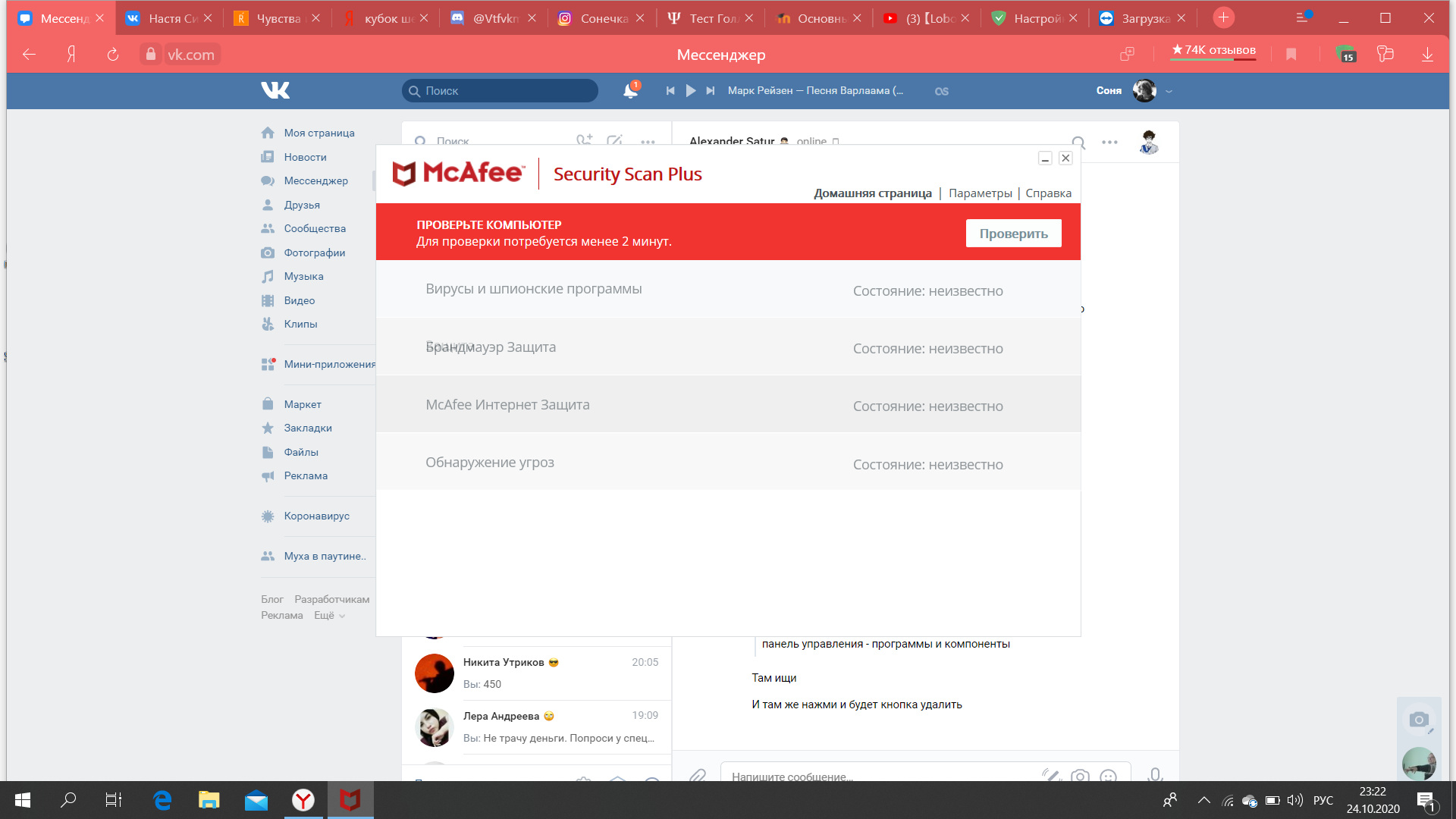Go back in Yandex Browser
Image resolution: width=1456 pixels, height=819 pixels.
29,55
